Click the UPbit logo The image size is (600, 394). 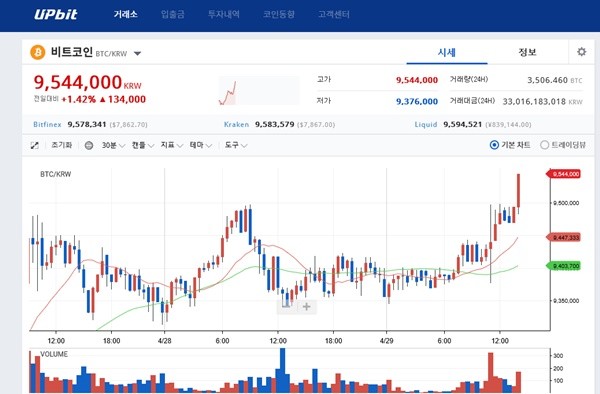(x=56, y=15)
